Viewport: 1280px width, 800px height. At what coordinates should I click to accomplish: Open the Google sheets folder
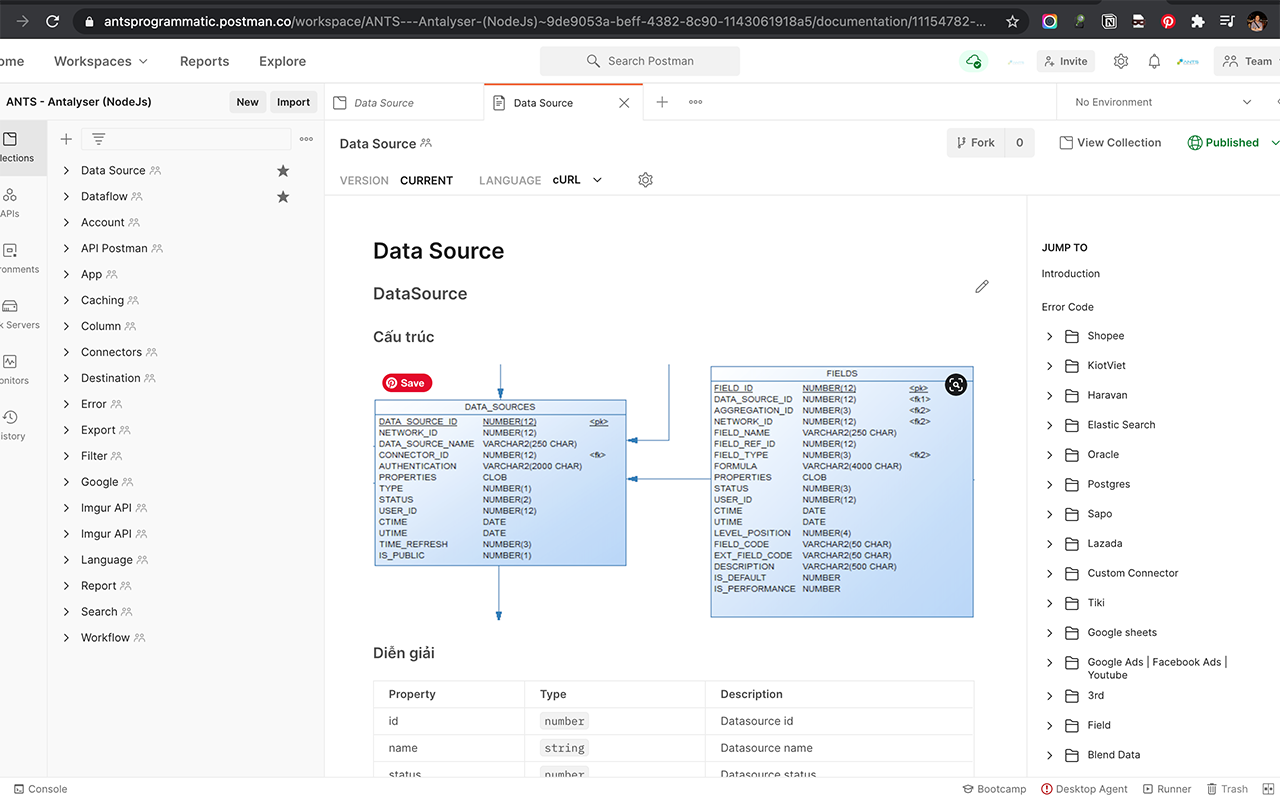coord(1122,633)
